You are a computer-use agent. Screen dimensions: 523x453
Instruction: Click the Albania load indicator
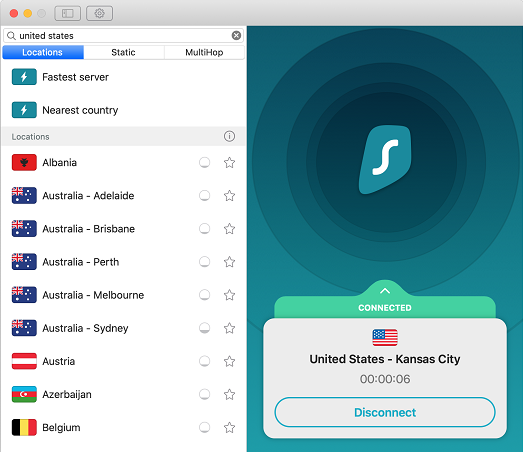point(204,162)
